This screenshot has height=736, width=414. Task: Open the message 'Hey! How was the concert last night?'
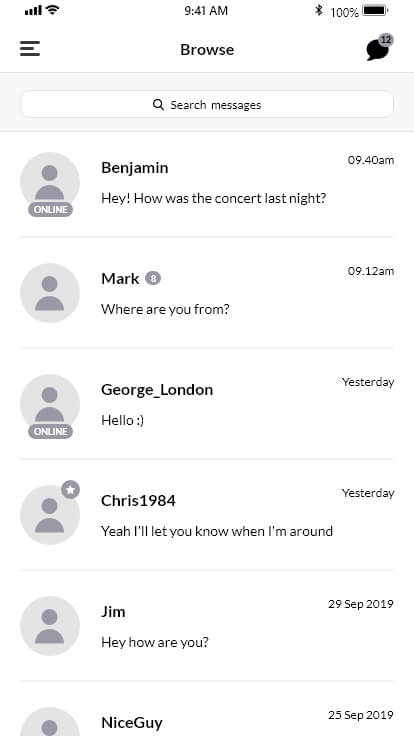(x=214, y=199)
